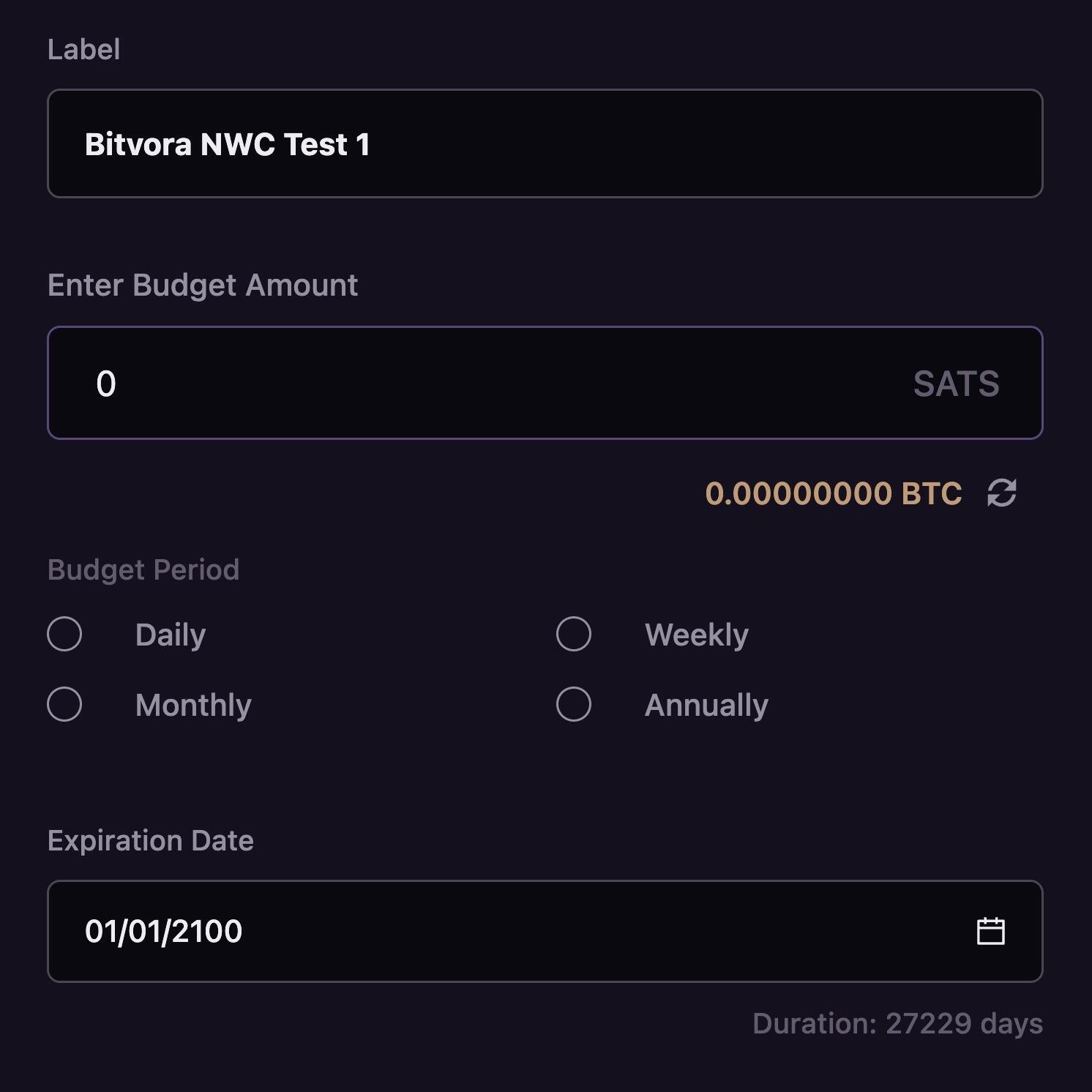The image size is (1092, 1092).
Task: Open the calendar date picker icon
Action: 991,931
